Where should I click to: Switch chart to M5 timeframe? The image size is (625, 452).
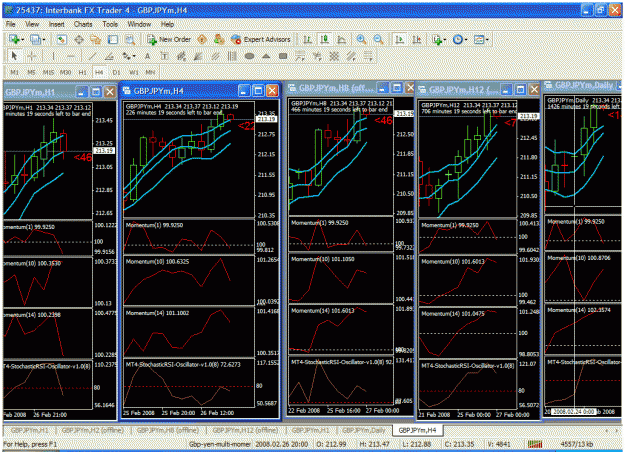pyautogui.click(x=31, y=73)
